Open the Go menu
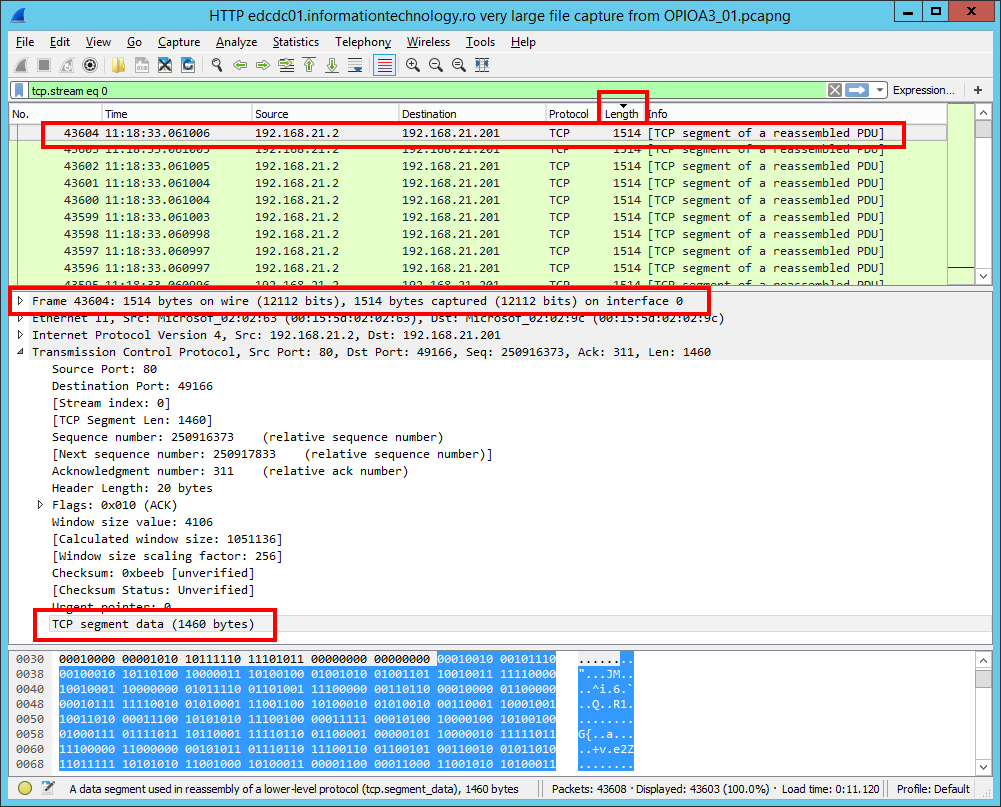 tap(134, 42)
